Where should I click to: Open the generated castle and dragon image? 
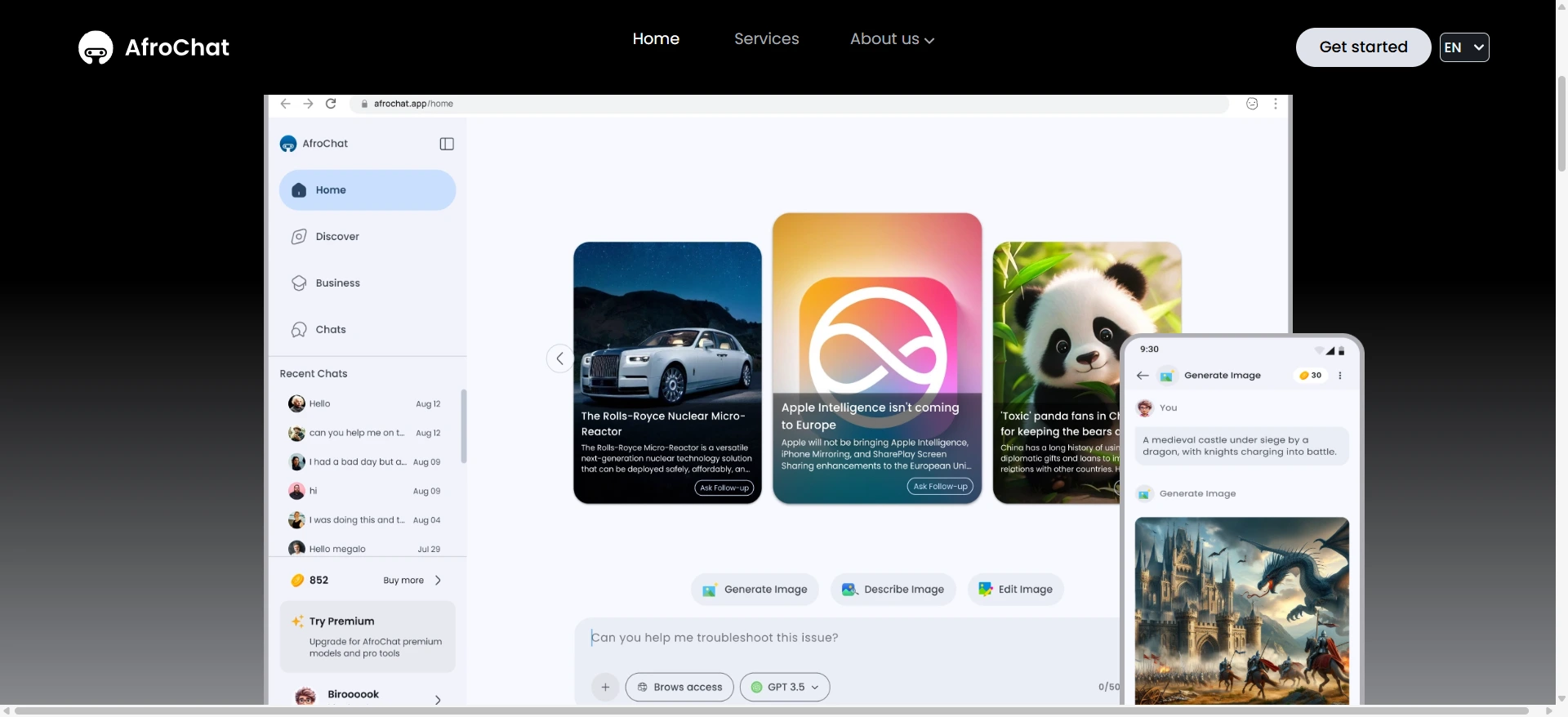(1242, 611)
